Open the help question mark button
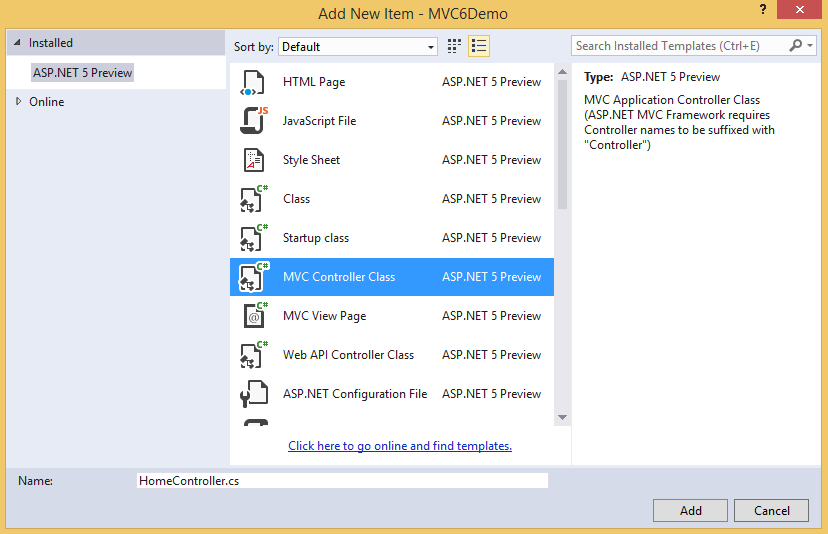The width and height of the screenshot is (828, 534). (763, 9)
